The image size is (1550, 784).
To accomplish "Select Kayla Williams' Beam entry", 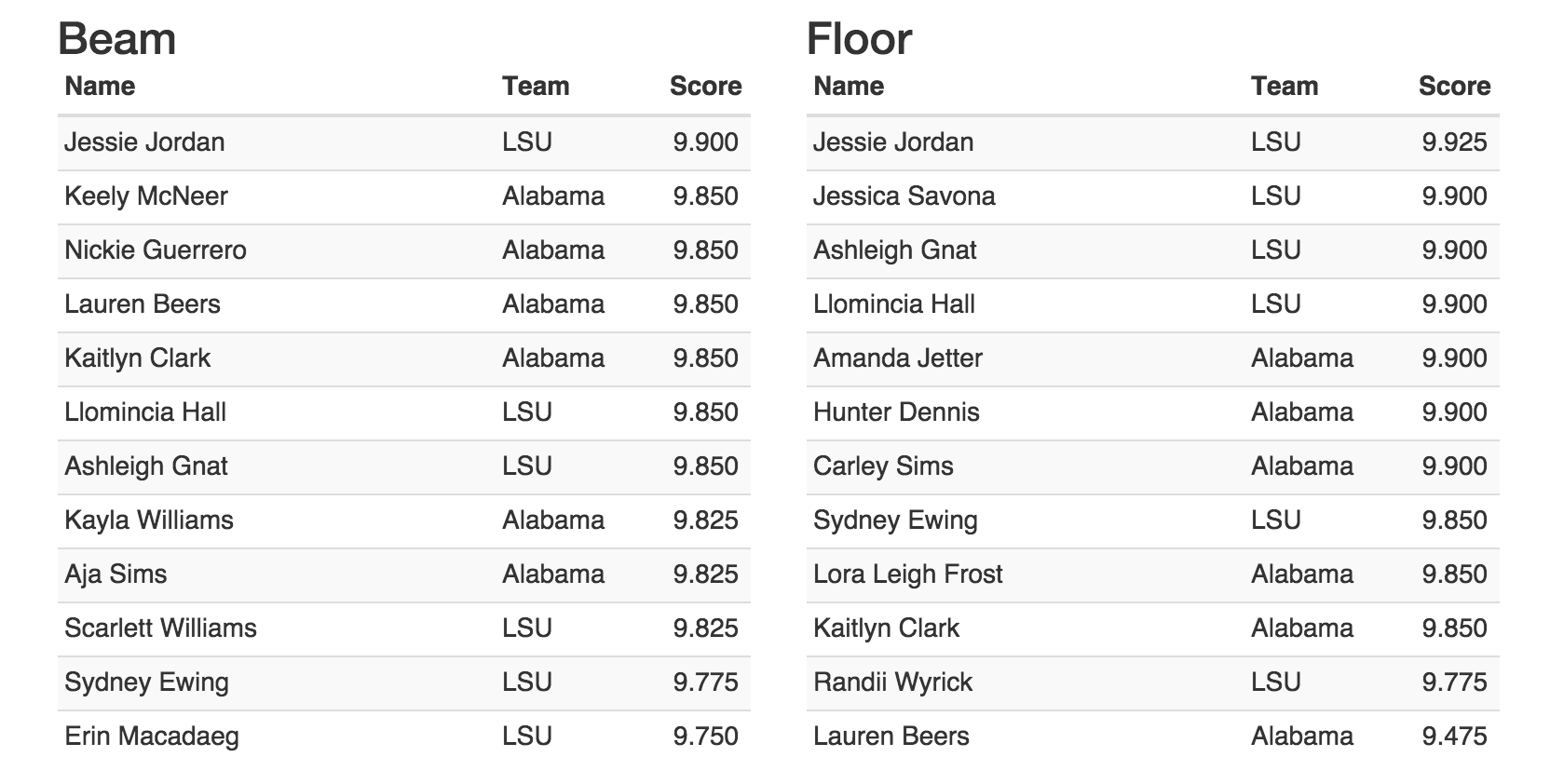I will click(x=149, y=520).
